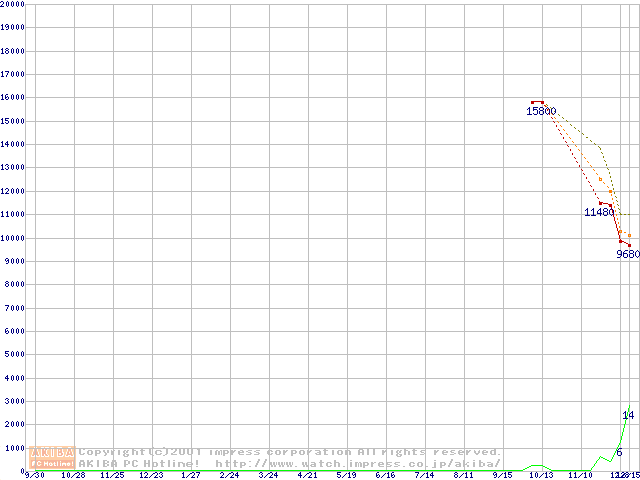Click the red data point above 15800
Image resolution: width=640 pixels, height=480 pixels.
537,102
